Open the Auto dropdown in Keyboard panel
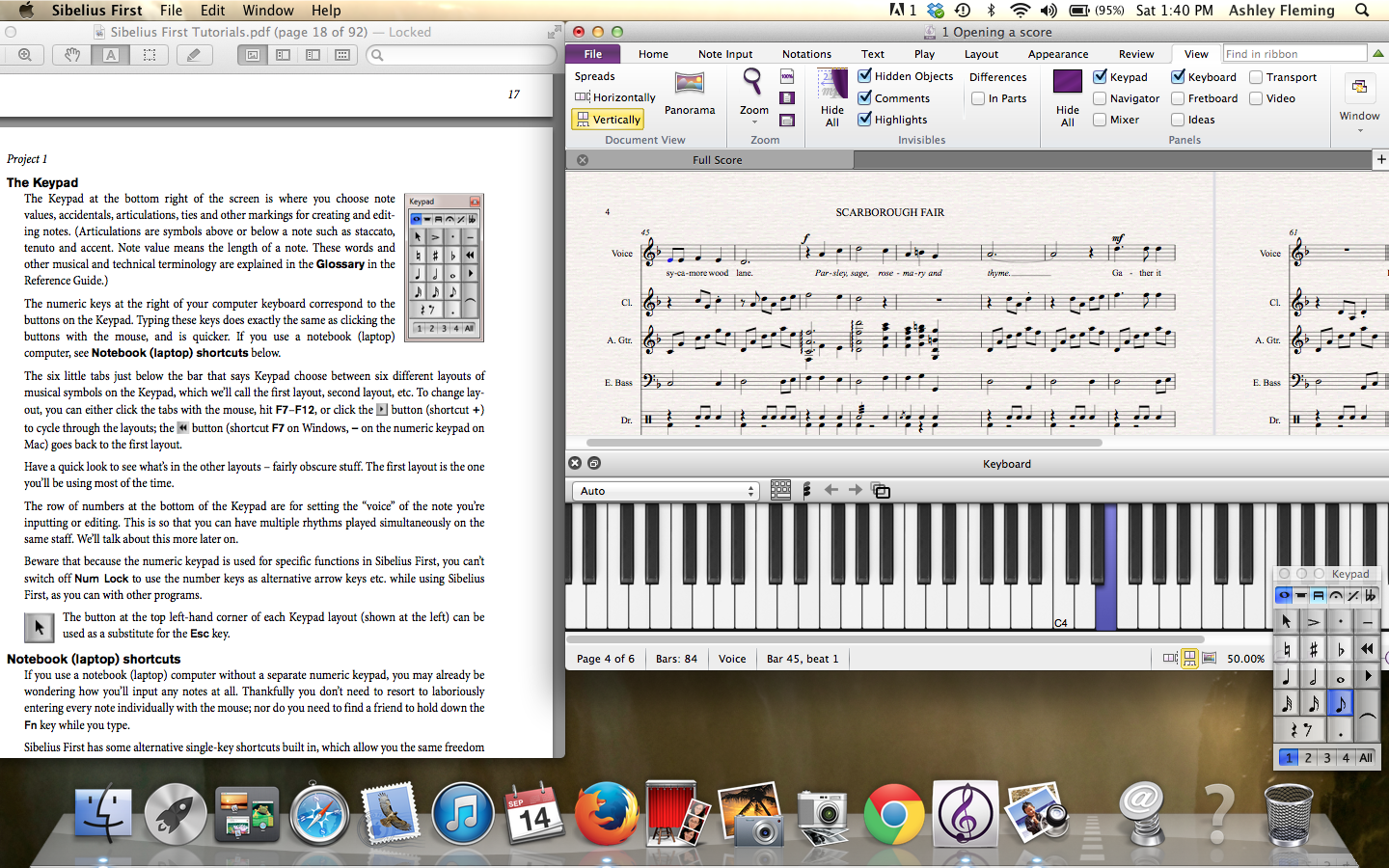1389x868 pixels. click(666, 491)
